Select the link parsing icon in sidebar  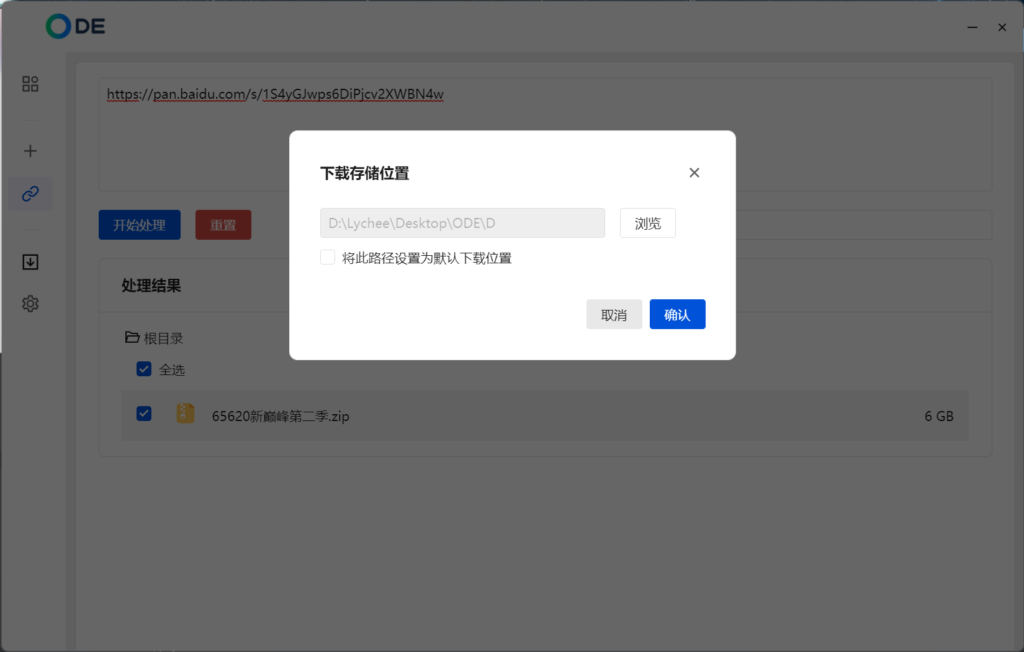[x=30, y=194]
